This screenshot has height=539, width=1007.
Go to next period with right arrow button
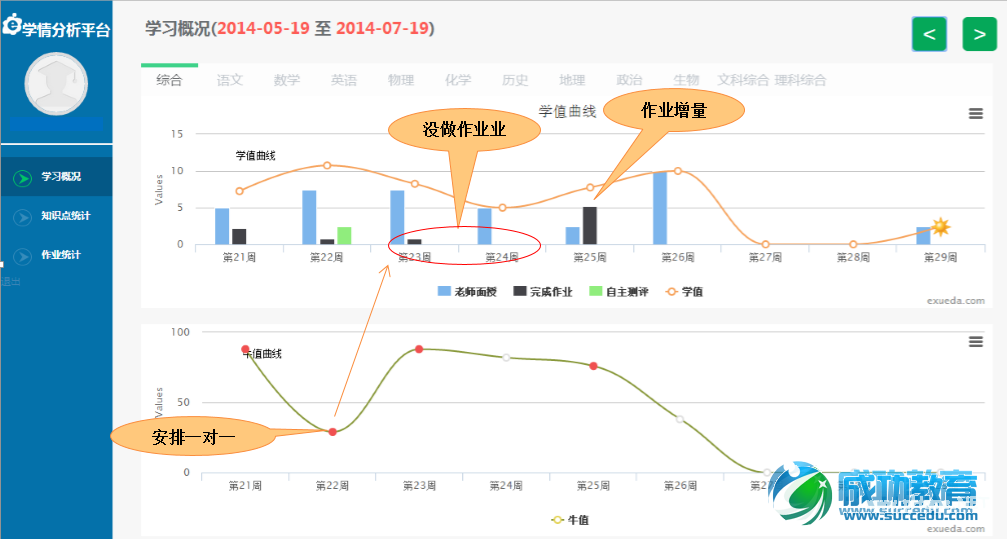coord(979,34)
